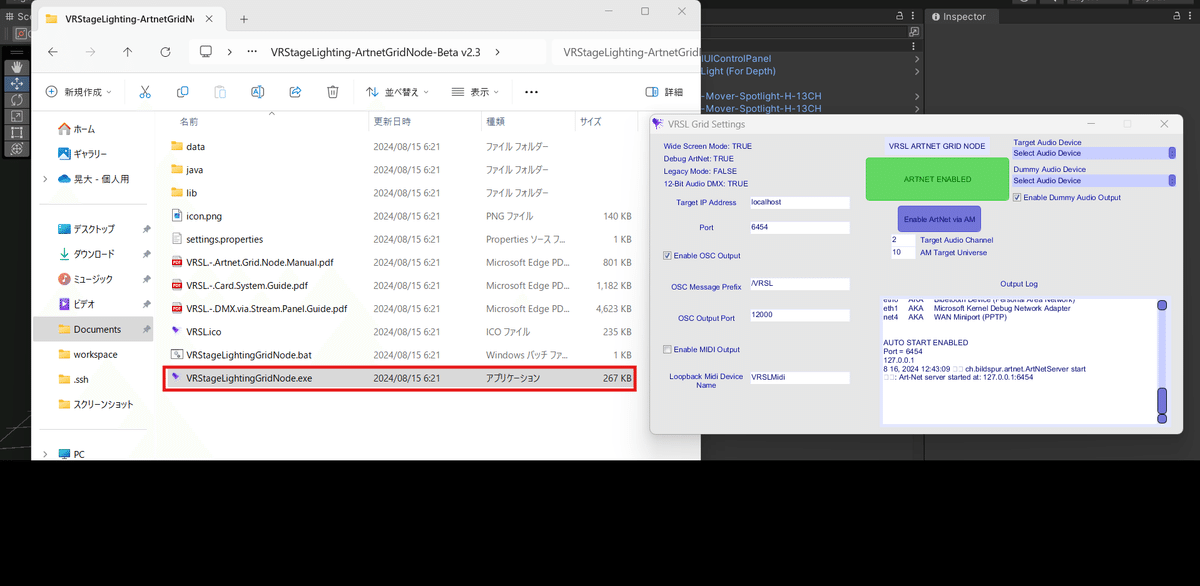Select the Rect tool in Unity toolbar

pyautogui.click(x=17, y=132)
